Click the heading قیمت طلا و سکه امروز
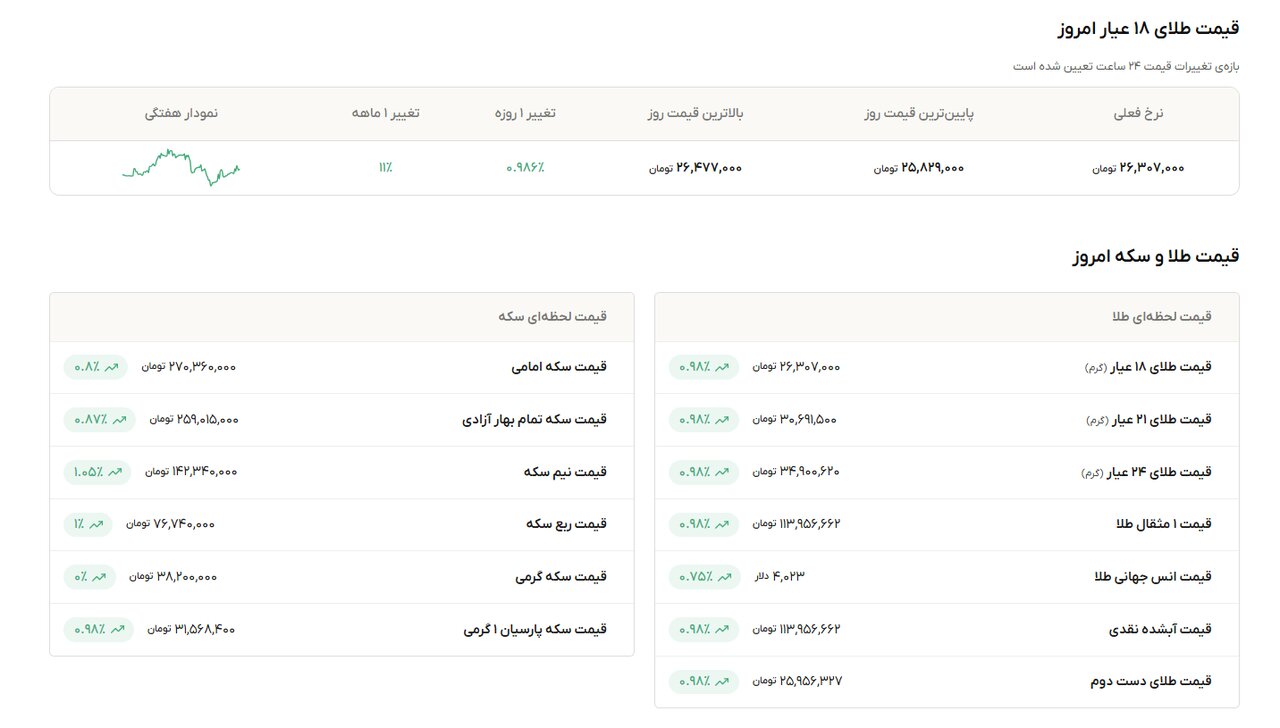 [1156, 256]
